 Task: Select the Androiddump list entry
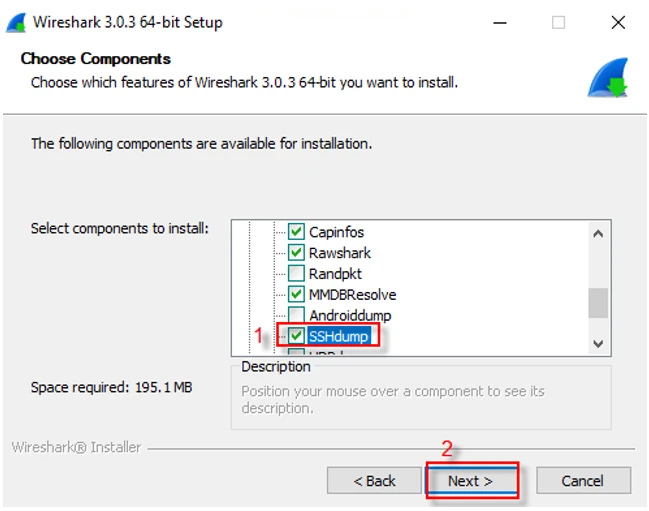(x=350, y=316)
